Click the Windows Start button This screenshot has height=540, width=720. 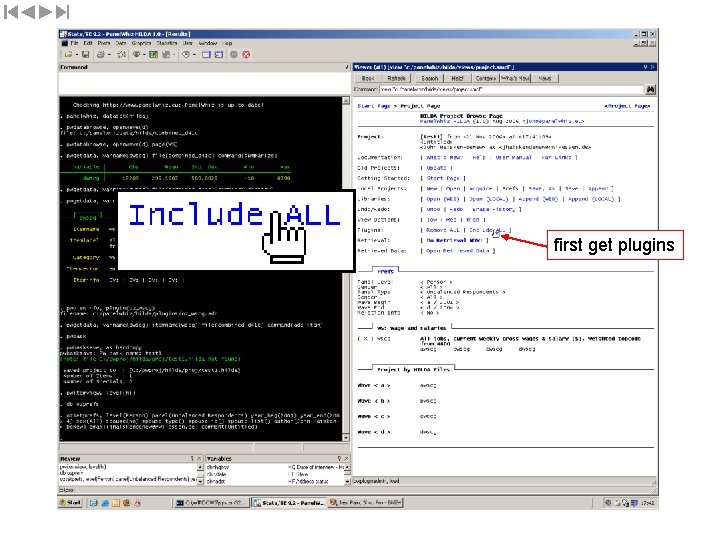[71, 503]
